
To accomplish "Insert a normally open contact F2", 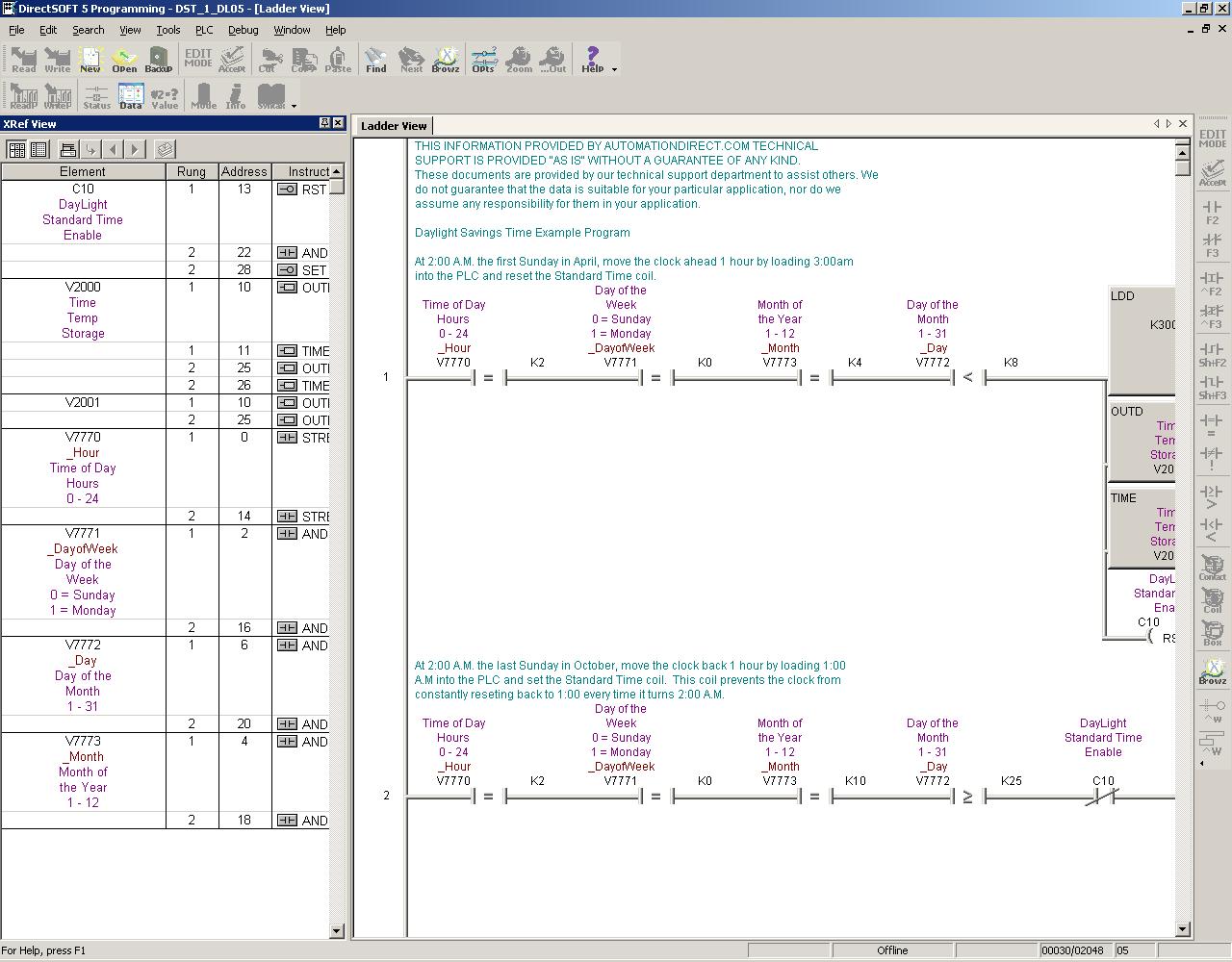I will [x=1213, y=213].
